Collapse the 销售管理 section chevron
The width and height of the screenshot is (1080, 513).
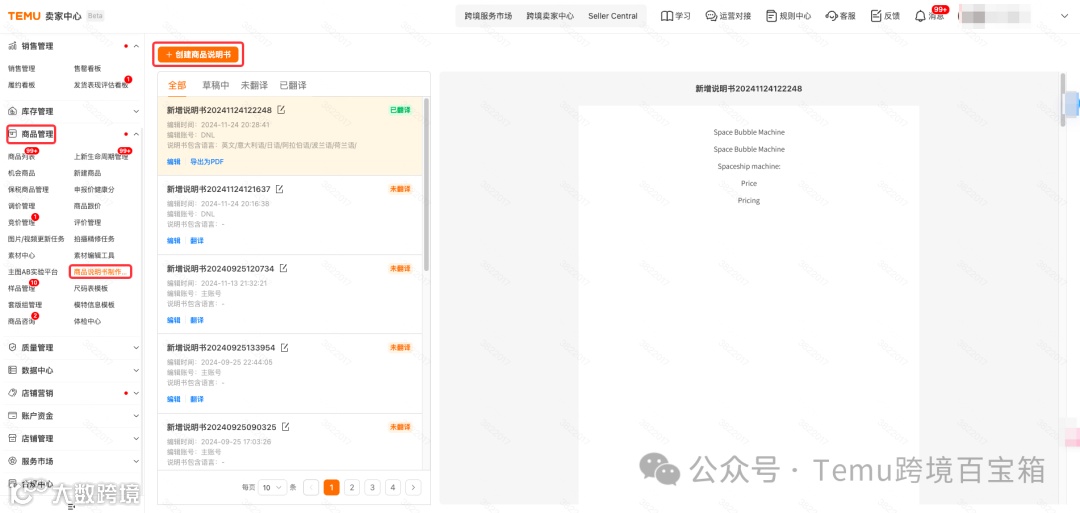(136, 46)
